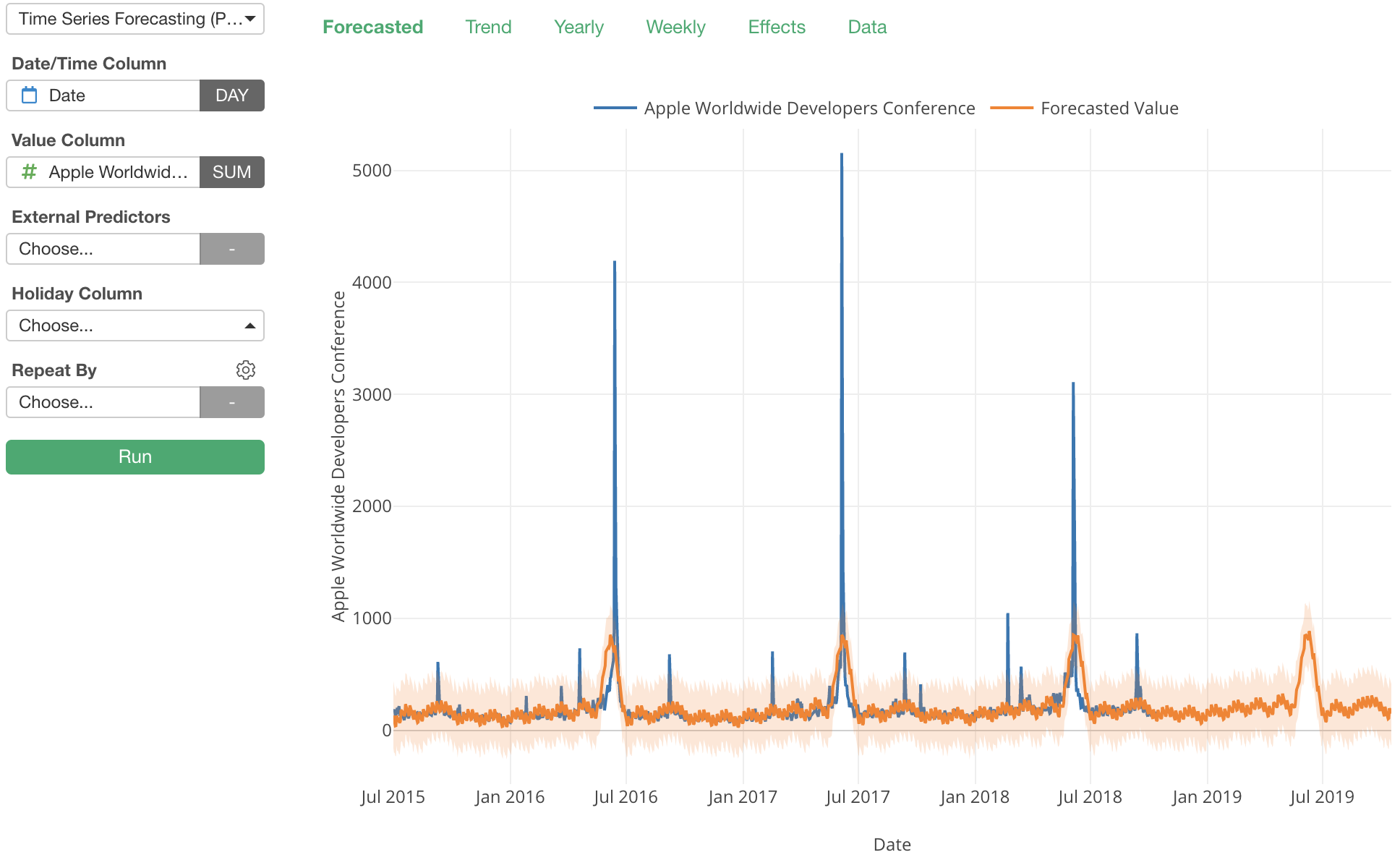Open the External Predictors function selector
Screen dimensions: 1400x868
(232, 249)
